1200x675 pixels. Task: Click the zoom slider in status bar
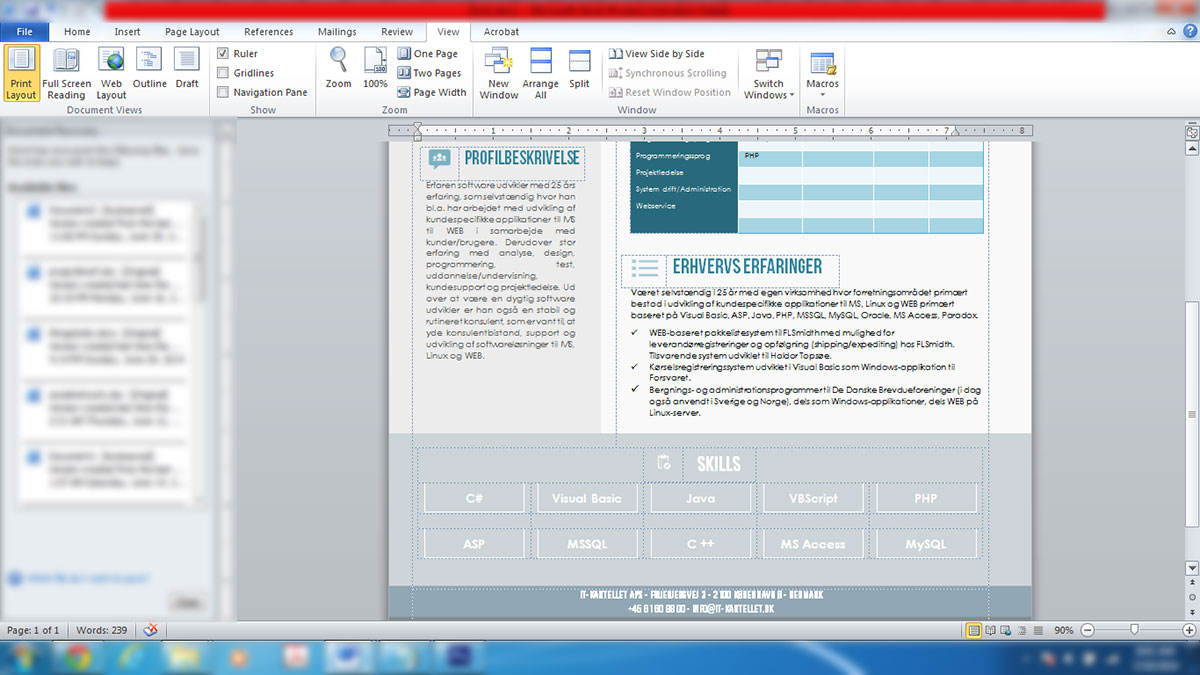(x=1133, y=631)
